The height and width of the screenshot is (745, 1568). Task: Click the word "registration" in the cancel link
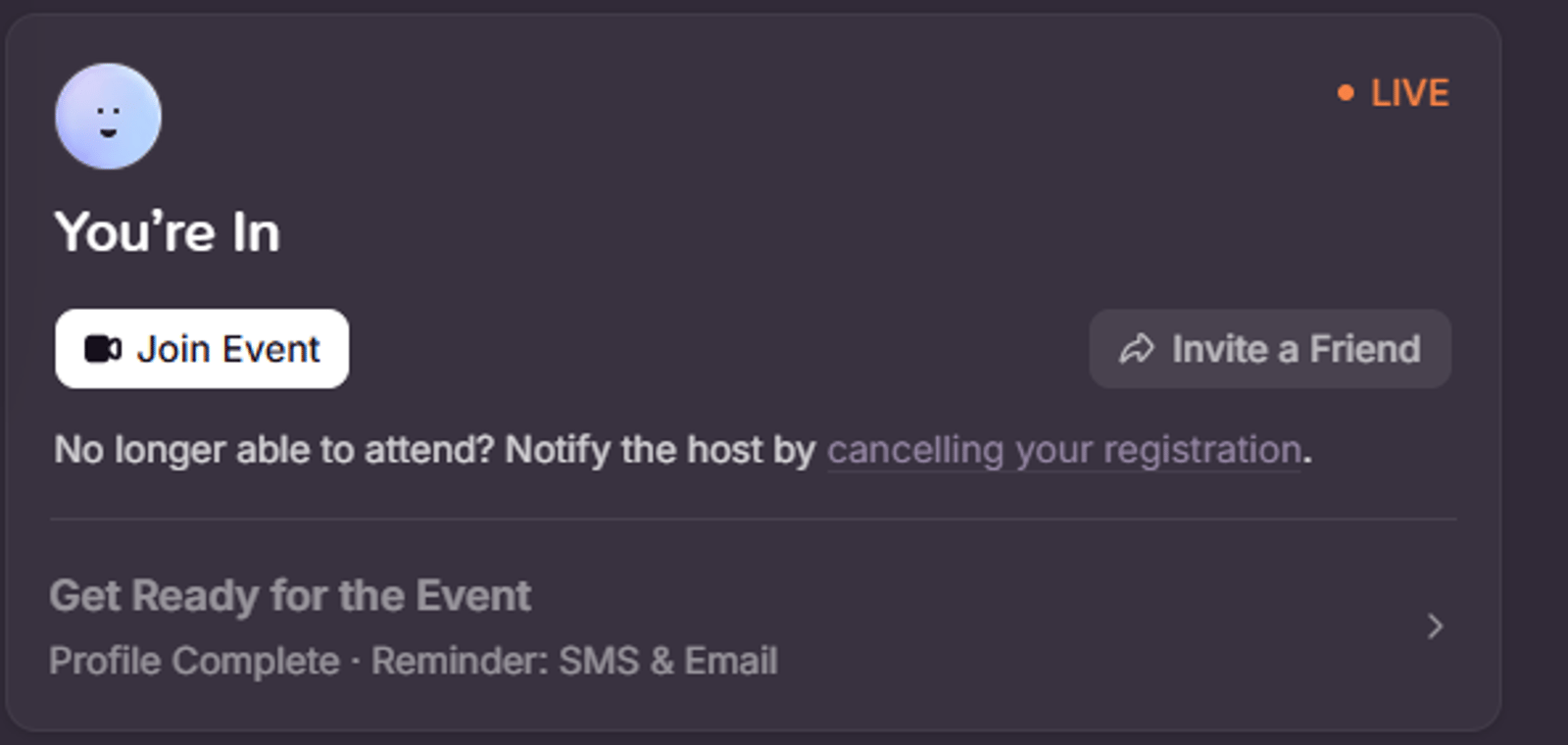click(x=1202, y=450)
